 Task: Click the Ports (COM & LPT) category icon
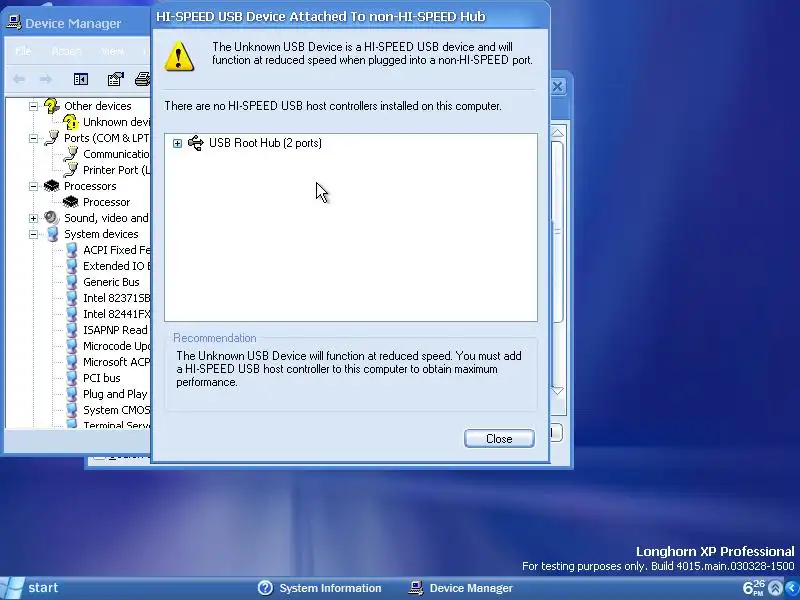click(x=52, y=138)
